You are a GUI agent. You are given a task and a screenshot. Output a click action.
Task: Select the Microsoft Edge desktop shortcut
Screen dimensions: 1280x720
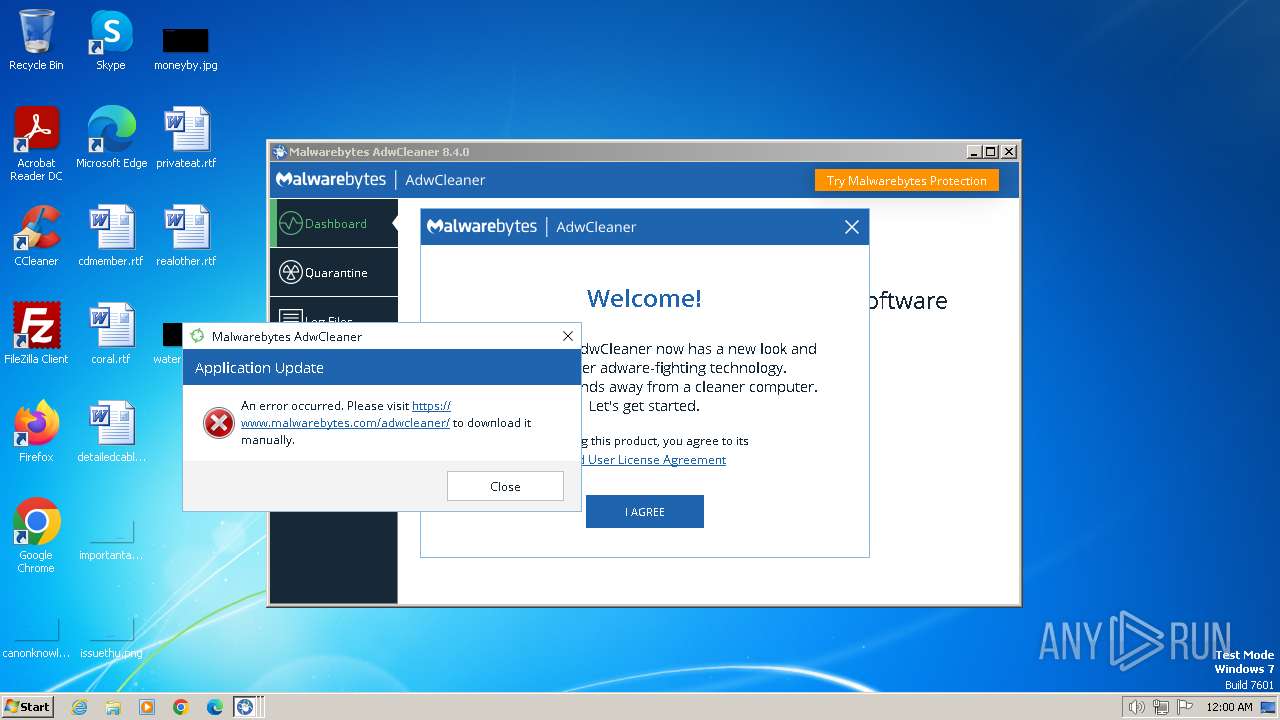111,138
